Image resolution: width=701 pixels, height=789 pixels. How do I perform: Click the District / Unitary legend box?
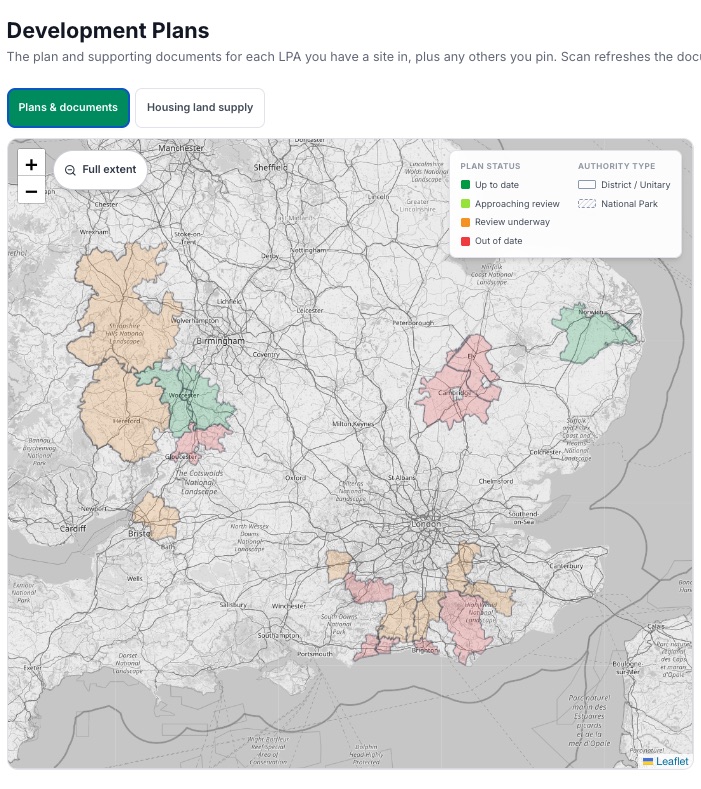[x=587, y=185]
